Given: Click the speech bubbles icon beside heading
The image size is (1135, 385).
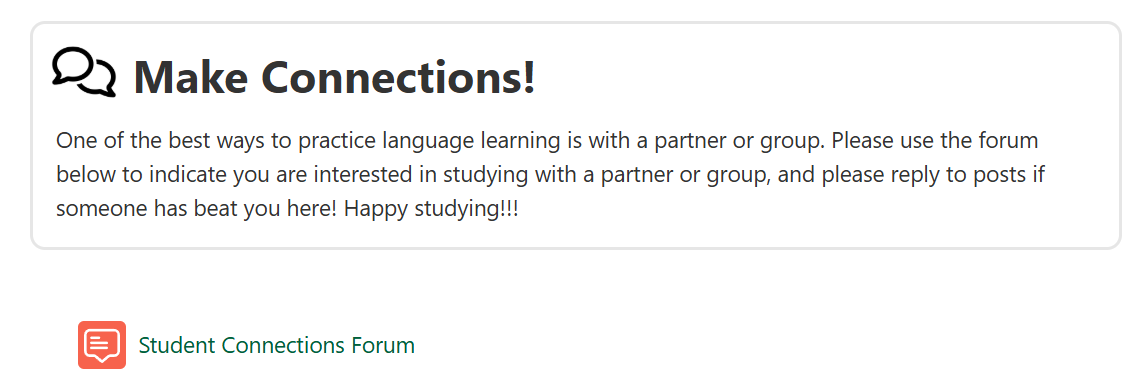Looking at the screenshot, I should click(x=84, y=72).
